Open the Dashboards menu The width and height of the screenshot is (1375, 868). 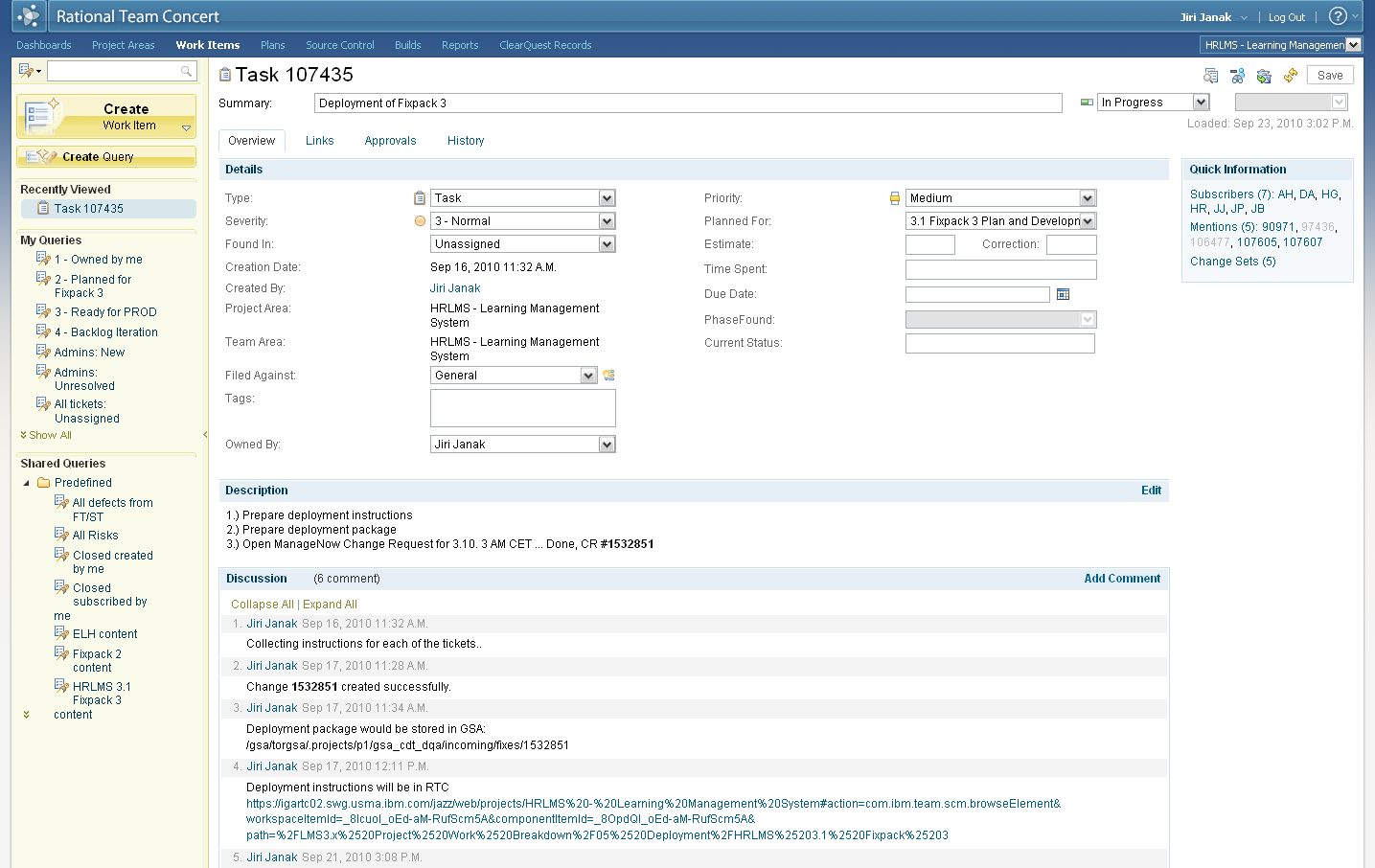click(x=44, y=45)
